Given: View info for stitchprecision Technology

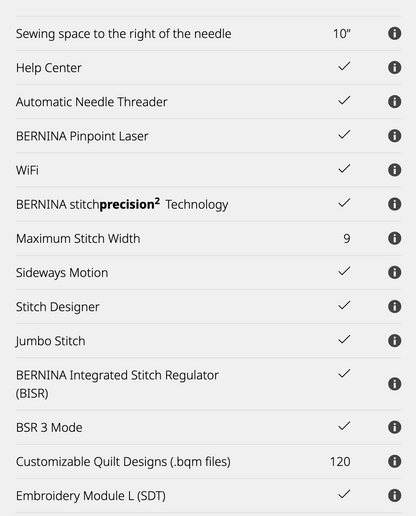Looking at the screenshot, I should (x=394, y=204).
